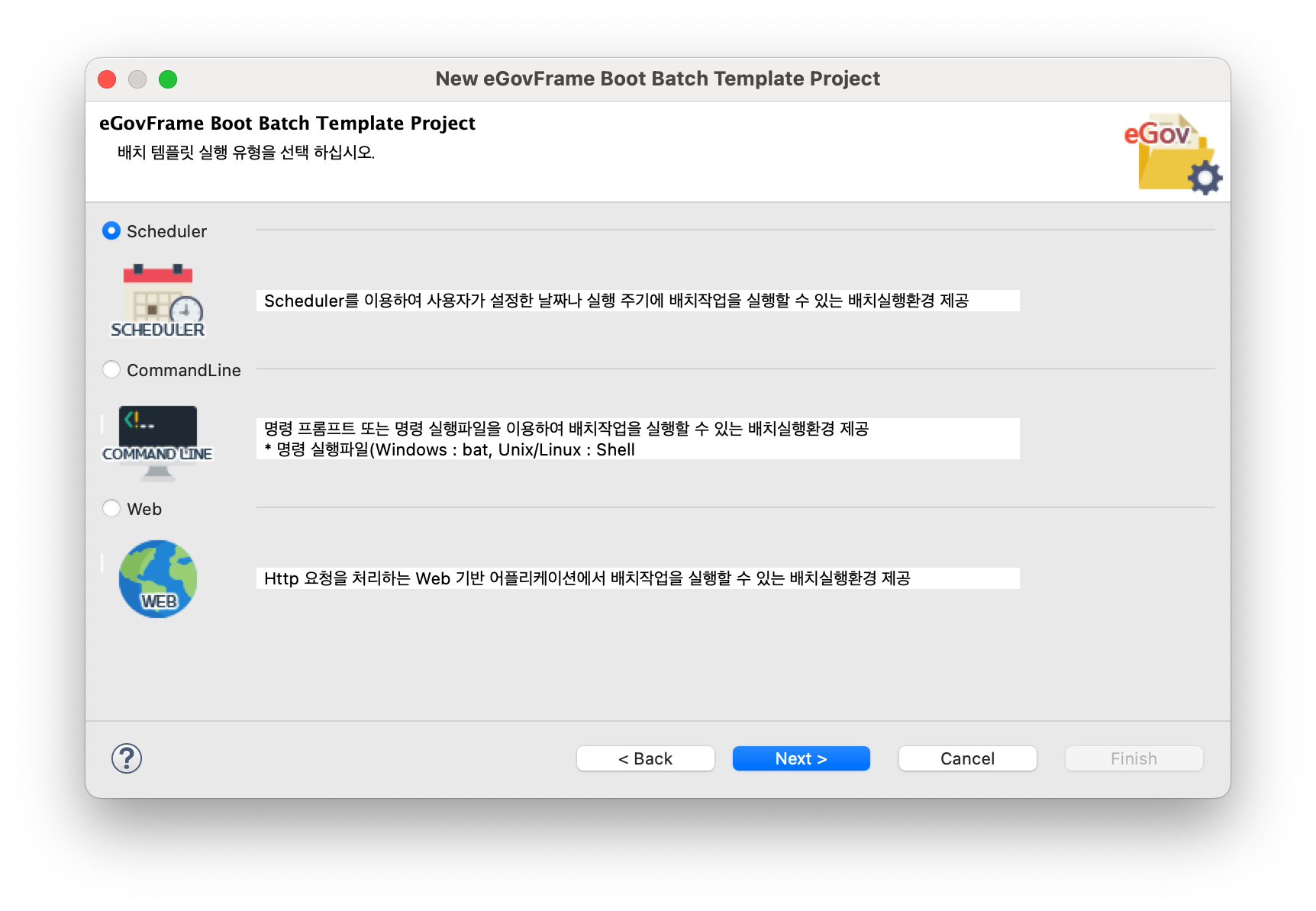Select the CommandLine radio button
The width and height of the screenshot is (1316, 911).
click(x=111, y=369)
